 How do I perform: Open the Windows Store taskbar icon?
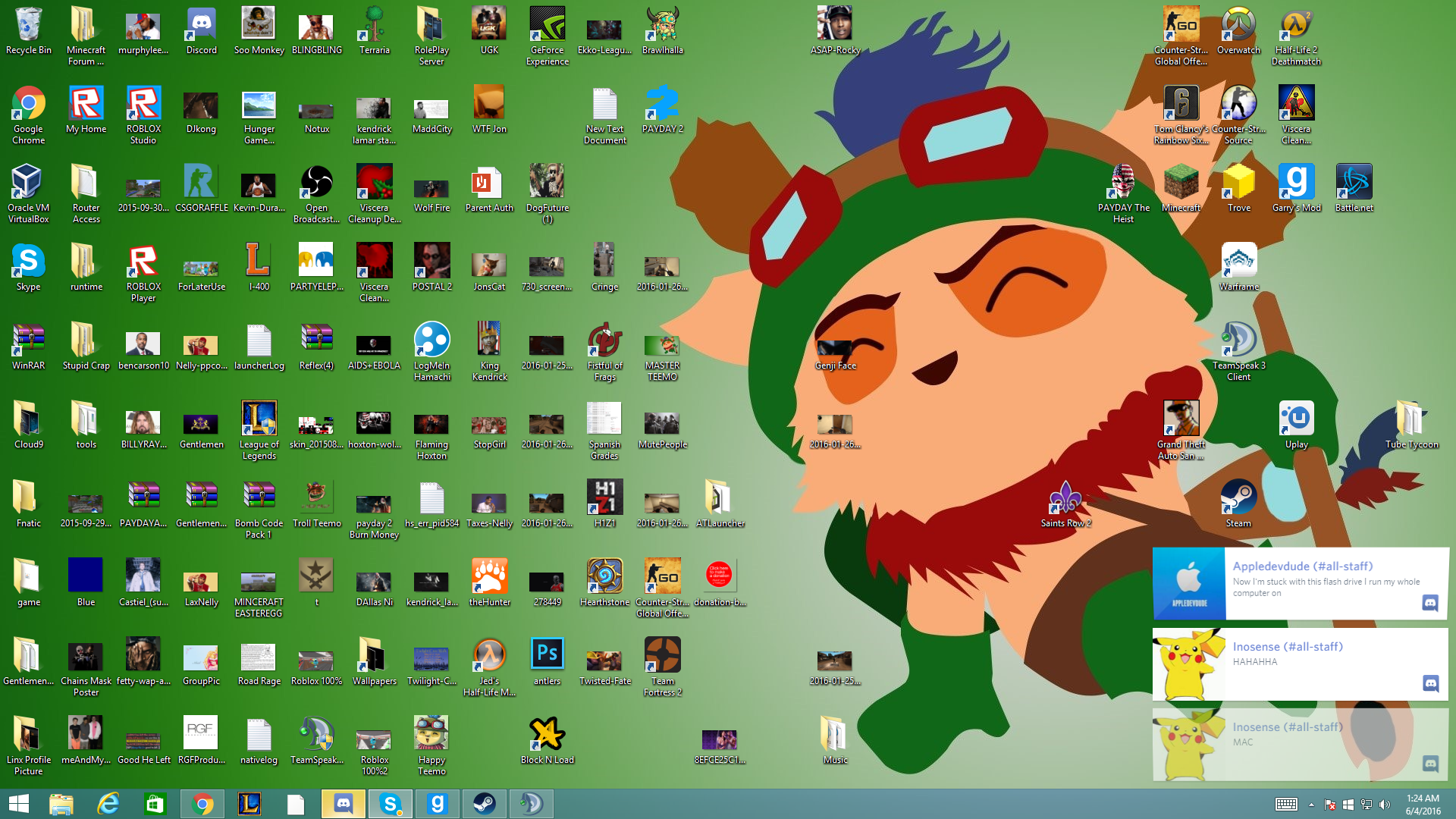[155, 804]
